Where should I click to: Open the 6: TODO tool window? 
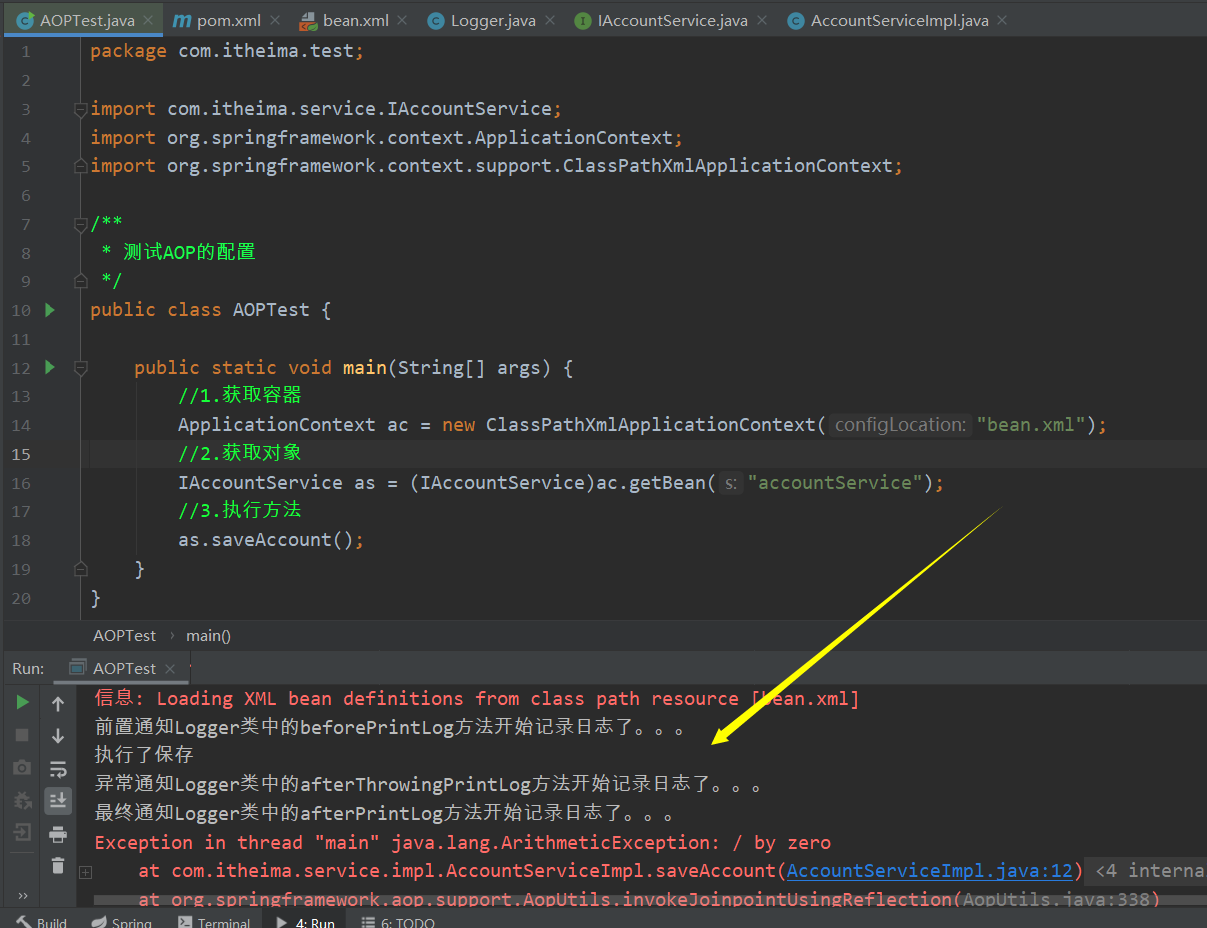397,921
